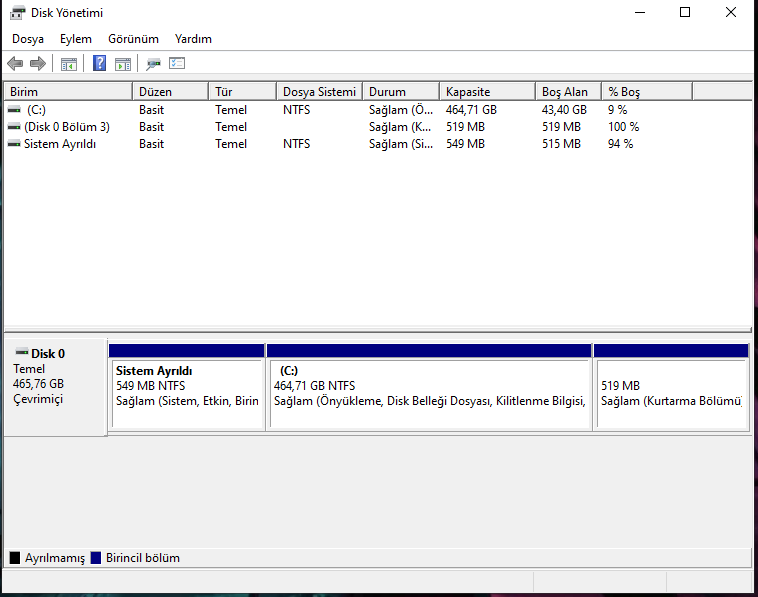
Task: Open the Eylem menu
Action: 75,39
